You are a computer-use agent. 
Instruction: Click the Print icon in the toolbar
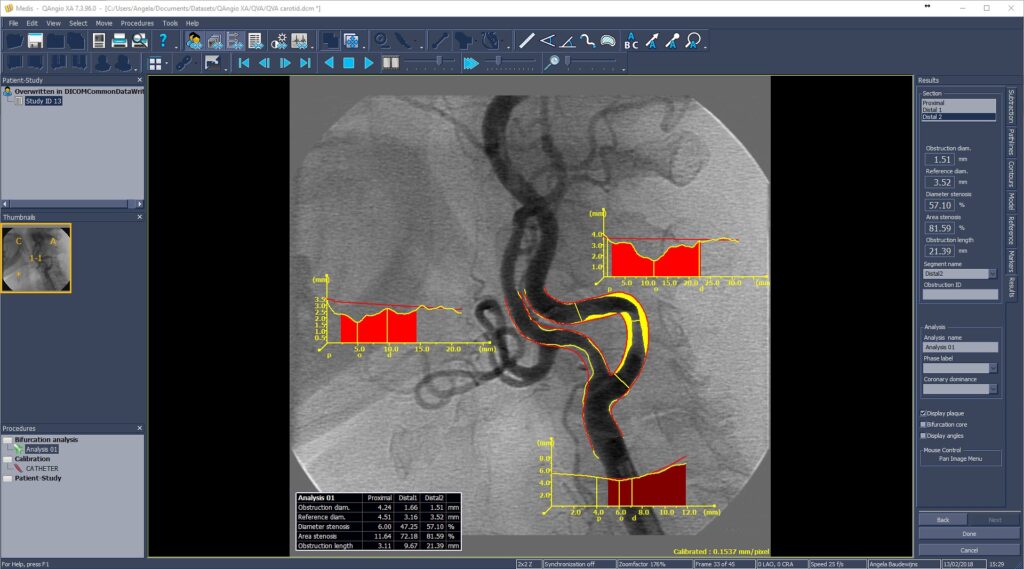click(x=120, y=41)
